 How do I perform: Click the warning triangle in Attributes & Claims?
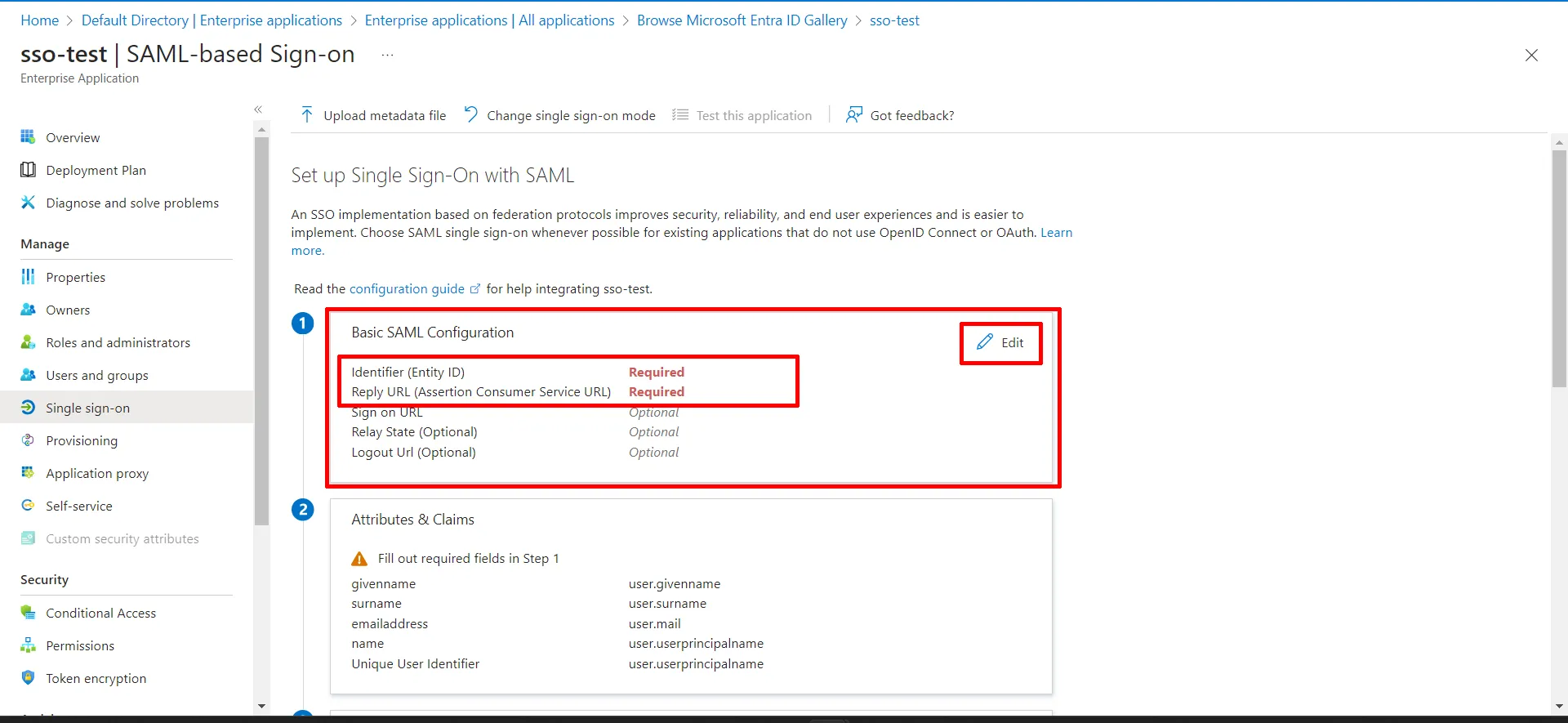tap(359, 559)
